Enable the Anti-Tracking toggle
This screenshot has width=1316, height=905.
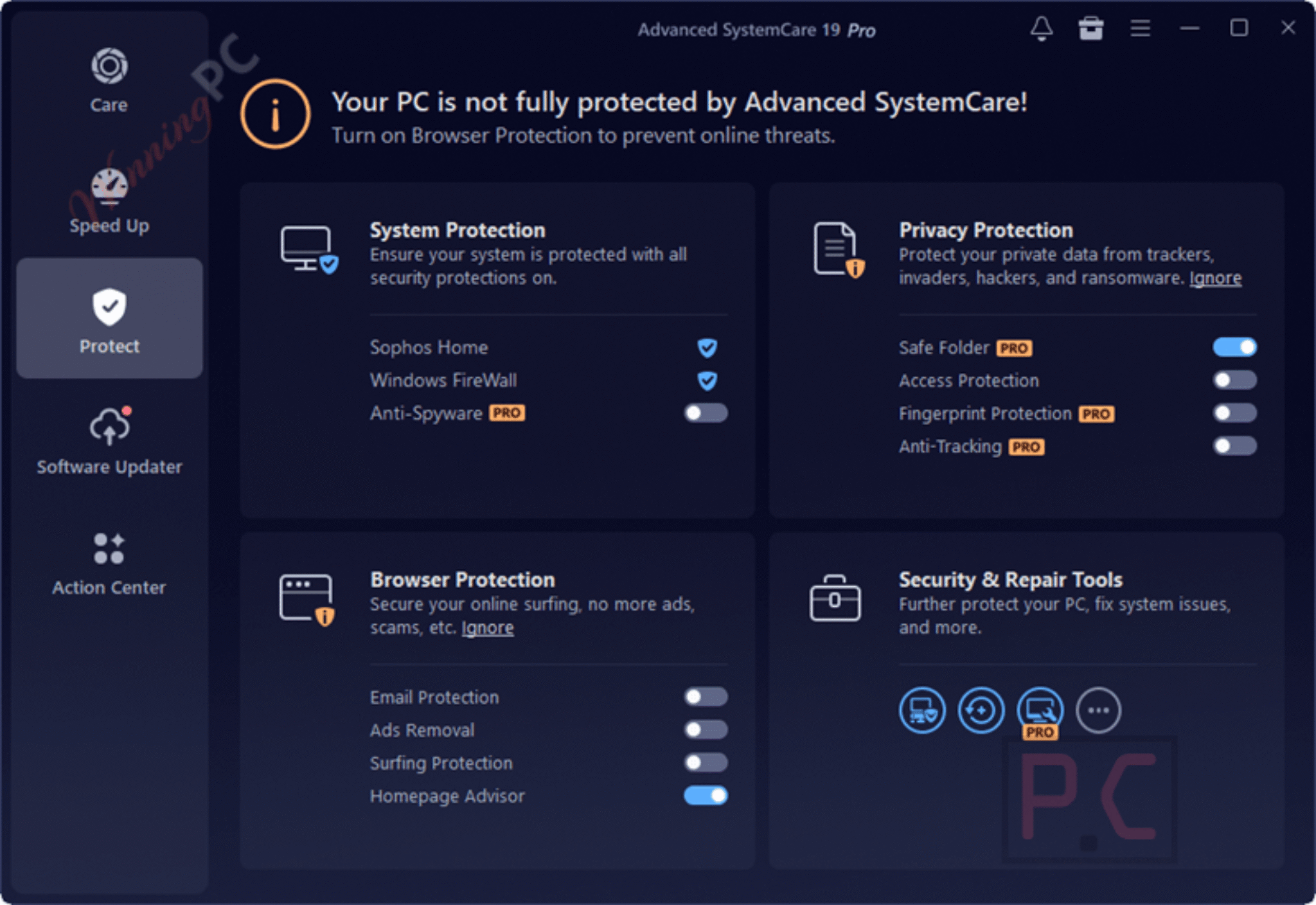1234,445
